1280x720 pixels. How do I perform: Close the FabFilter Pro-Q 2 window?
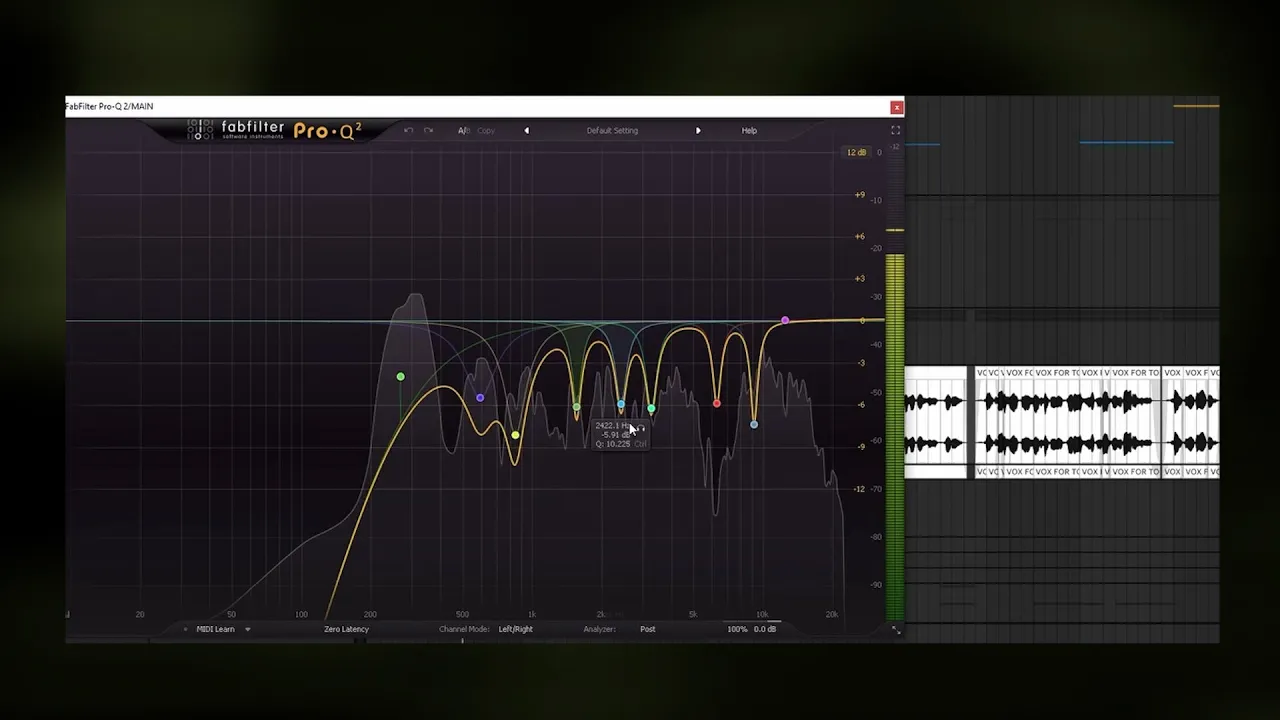point(897,107)
